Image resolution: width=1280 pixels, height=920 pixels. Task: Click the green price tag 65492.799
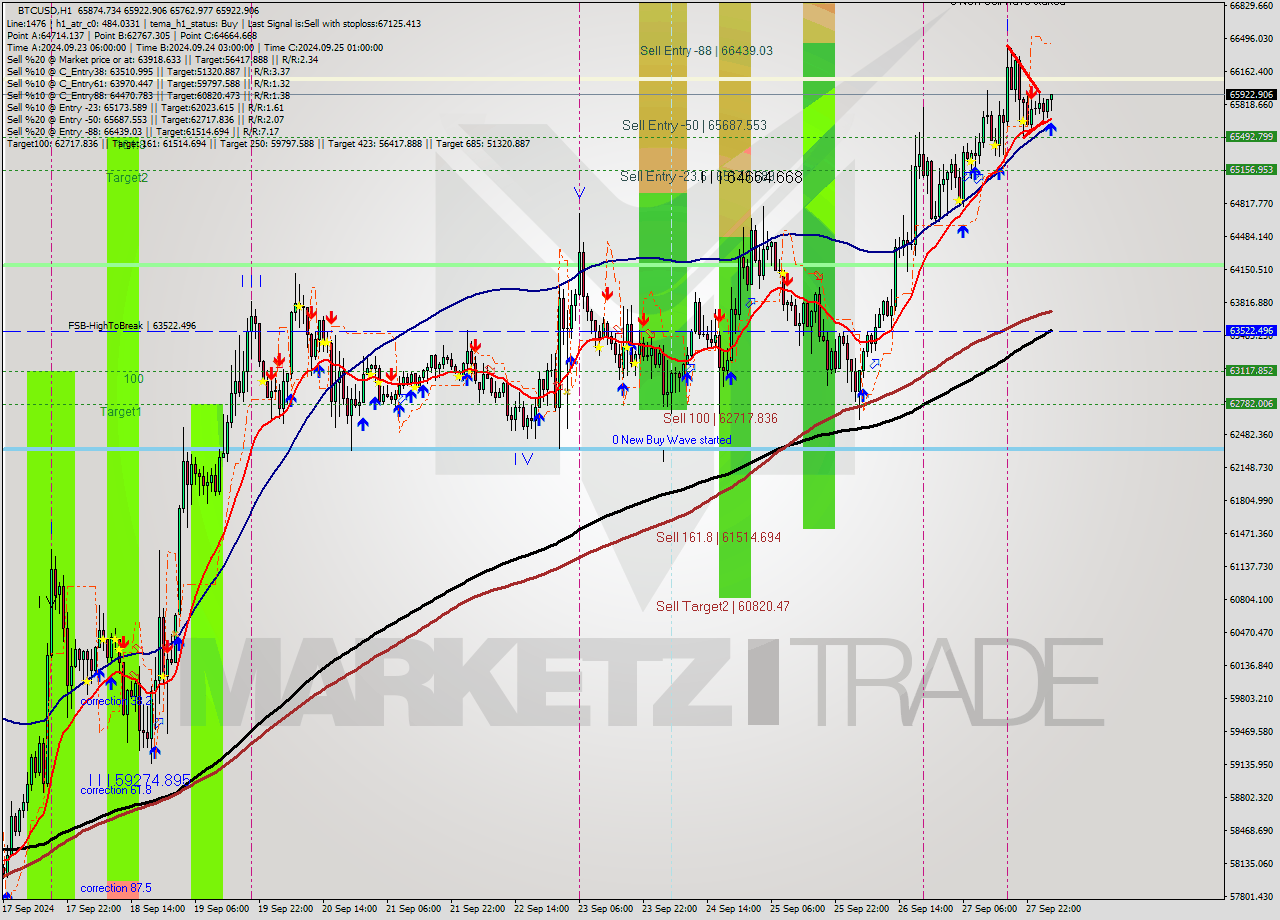tap(1250, 136)
